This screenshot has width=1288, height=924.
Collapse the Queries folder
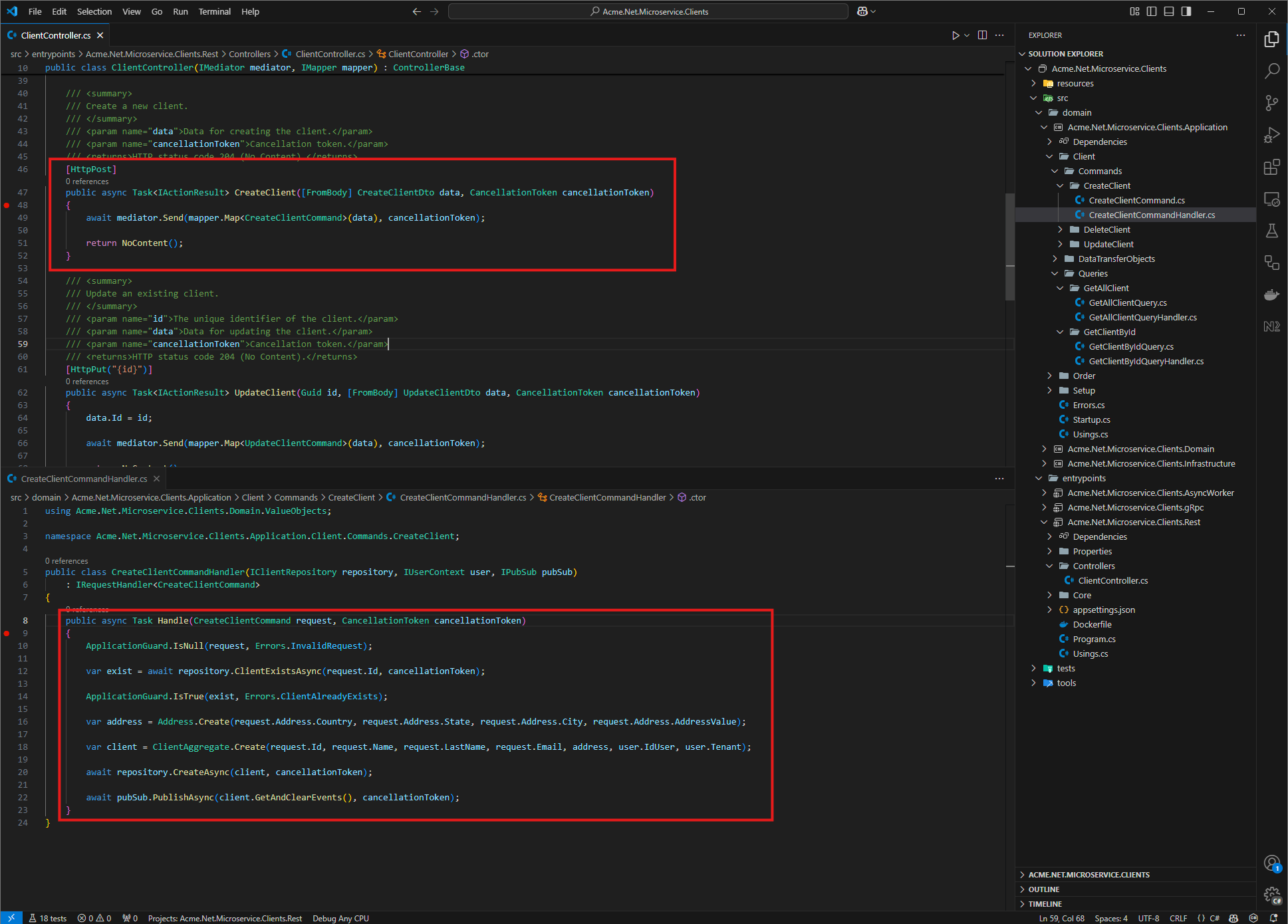(1055, 273)
